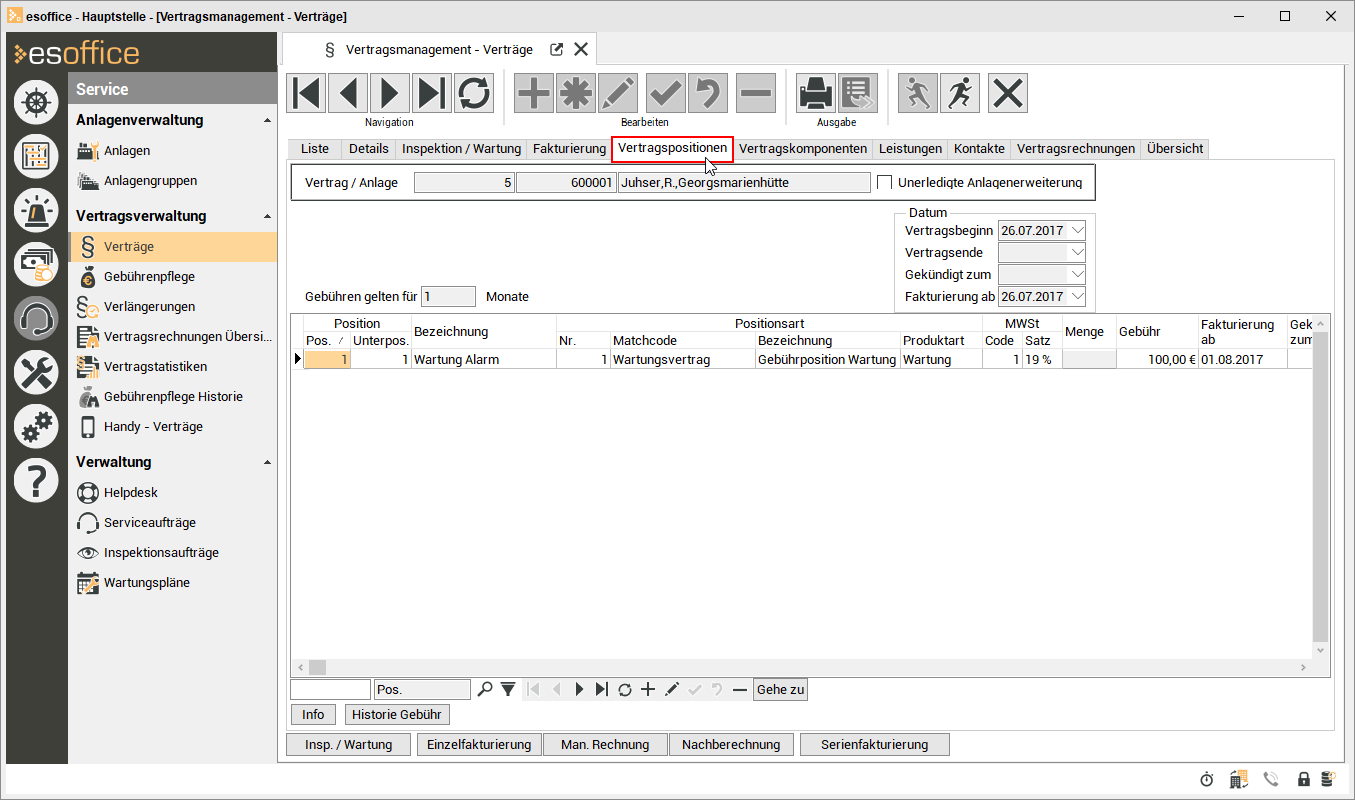
Task: Click the building switch icon in status bar
Action: pos(1238,780)
